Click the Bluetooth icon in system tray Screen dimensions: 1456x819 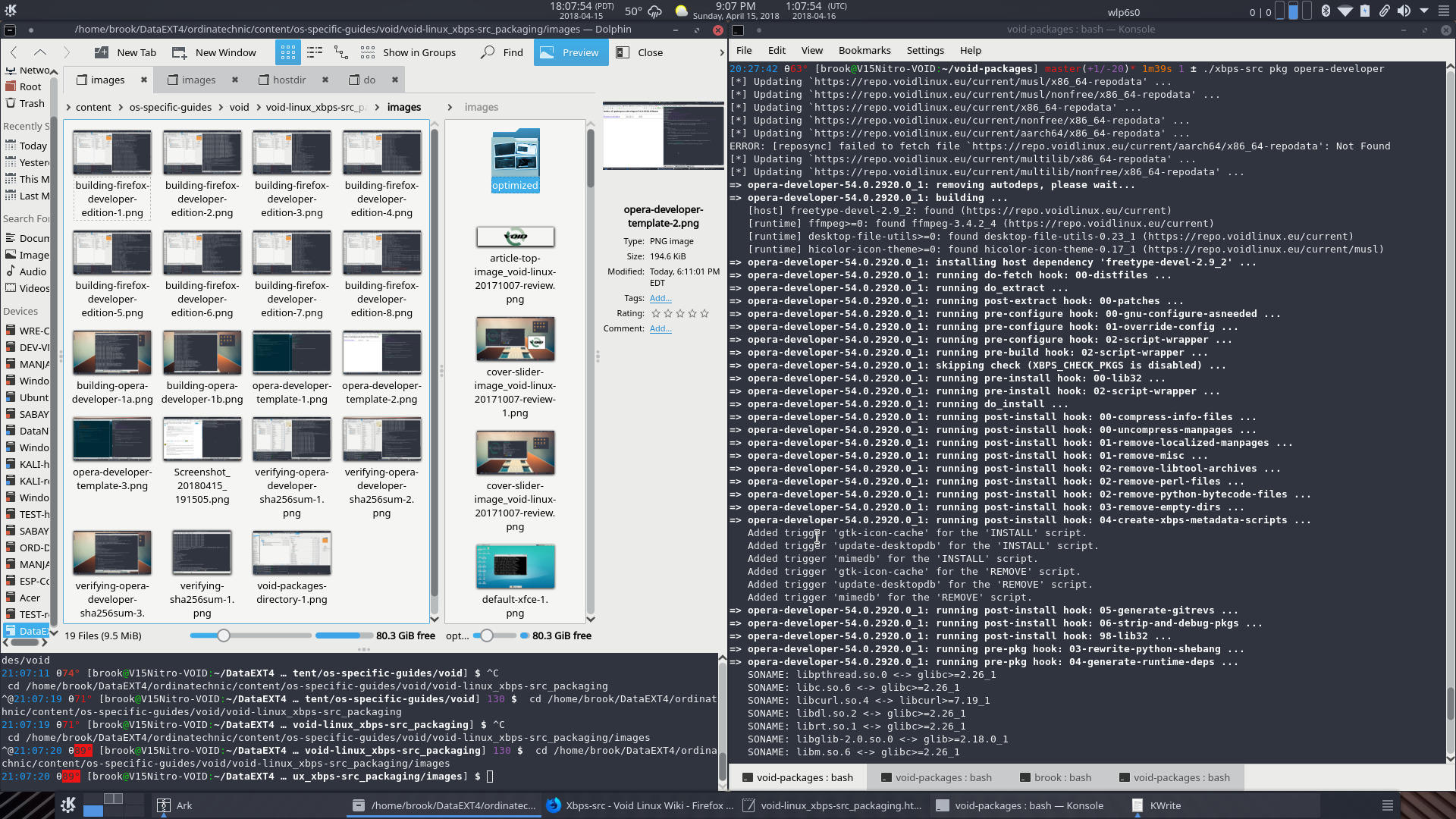point(1326,11)
